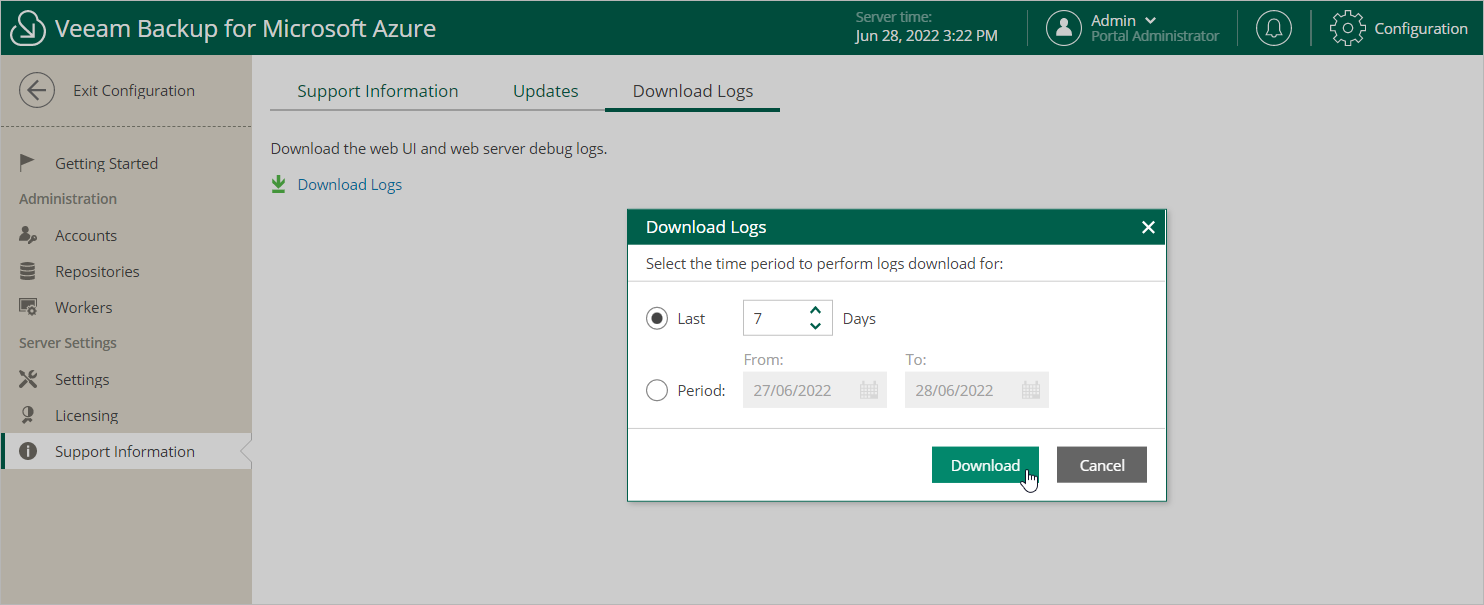Click the Server Settings section heading
The height and width of the screenshot is (605, 1484).
pyautogui.click(x=68, y=343)
